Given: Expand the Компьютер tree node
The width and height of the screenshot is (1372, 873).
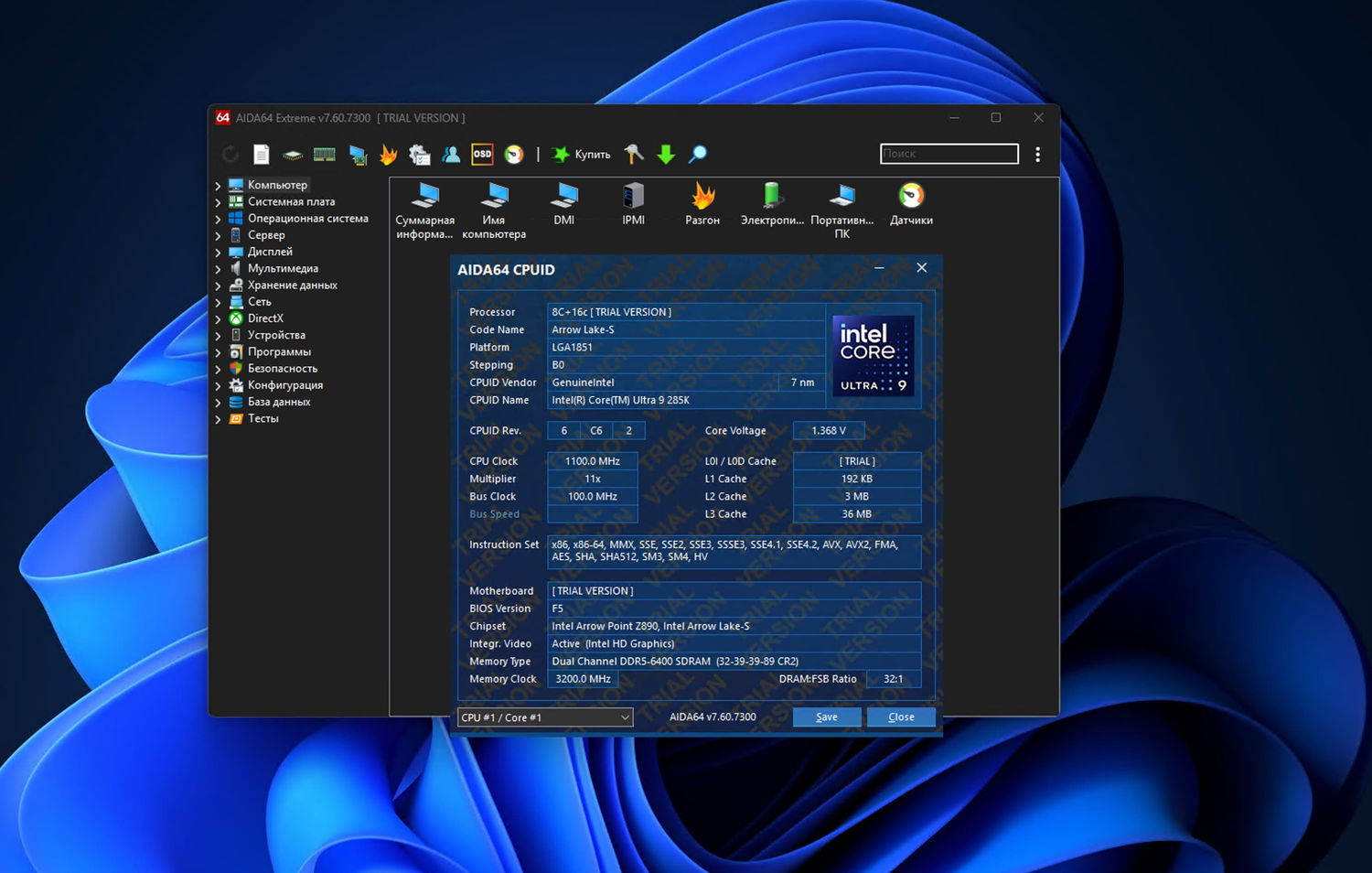Looking at the screenshot, I should coord(218,186).
